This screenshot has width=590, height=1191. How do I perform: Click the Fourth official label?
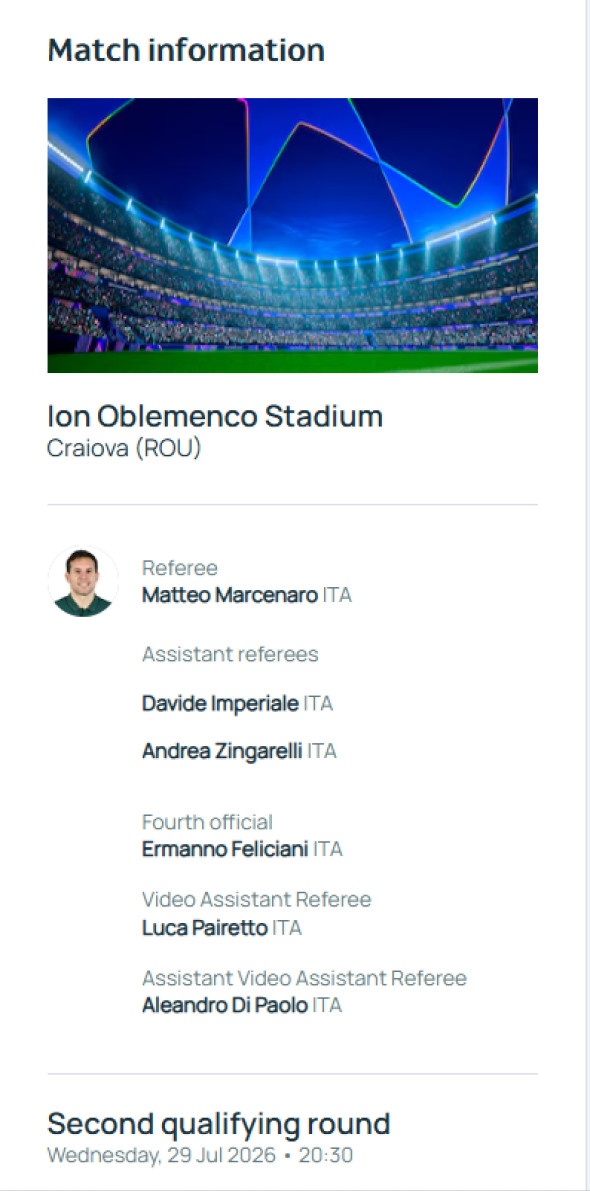coord(207,823)
